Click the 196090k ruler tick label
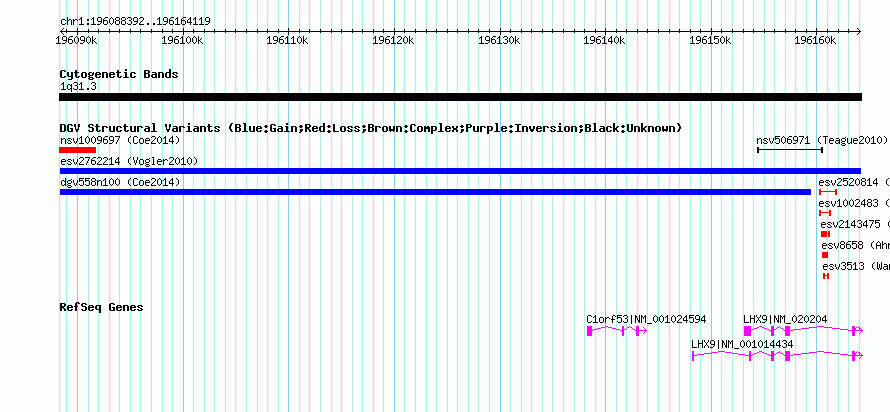 click(76, 41)
